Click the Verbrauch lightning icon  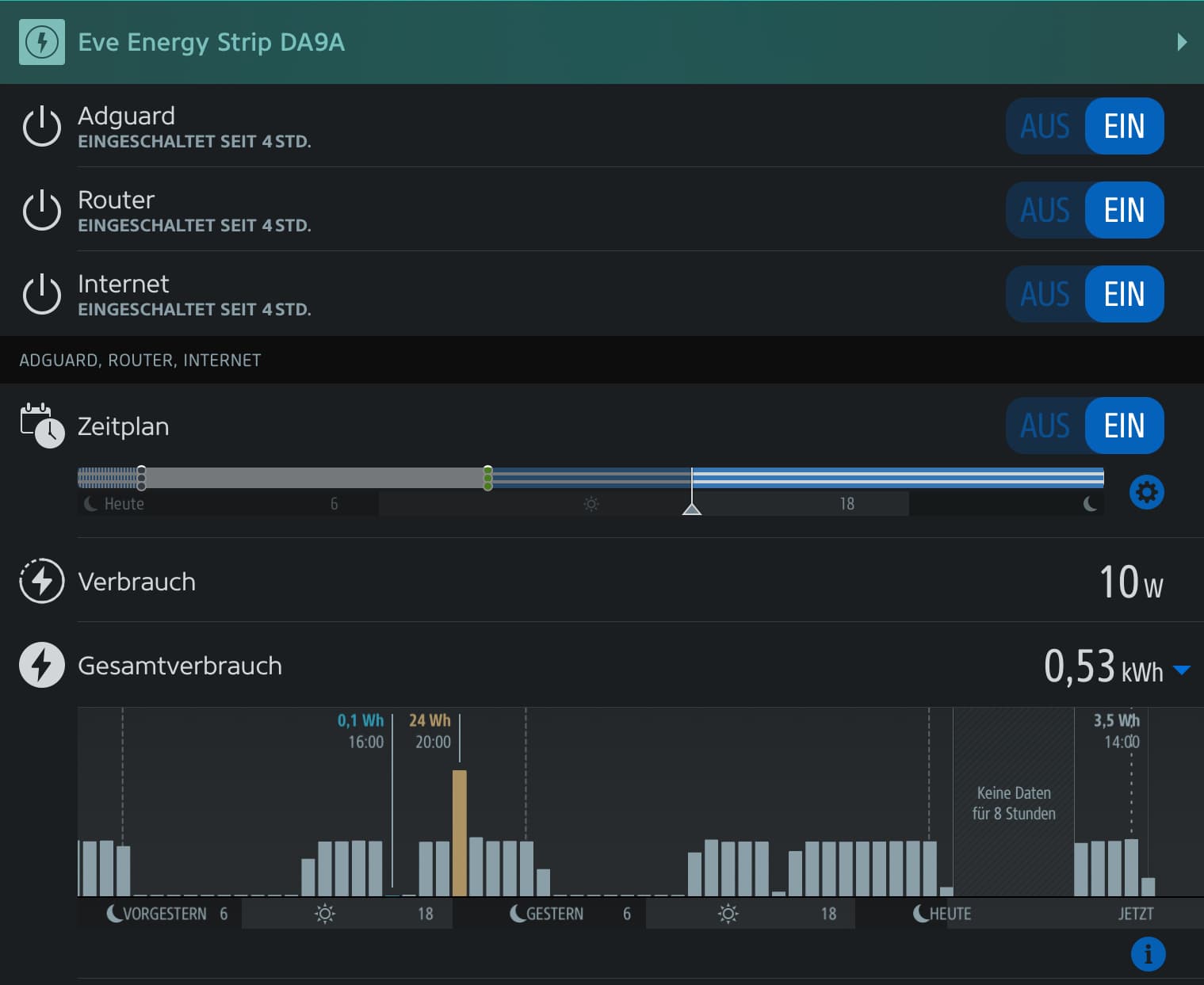click(42, 581)
